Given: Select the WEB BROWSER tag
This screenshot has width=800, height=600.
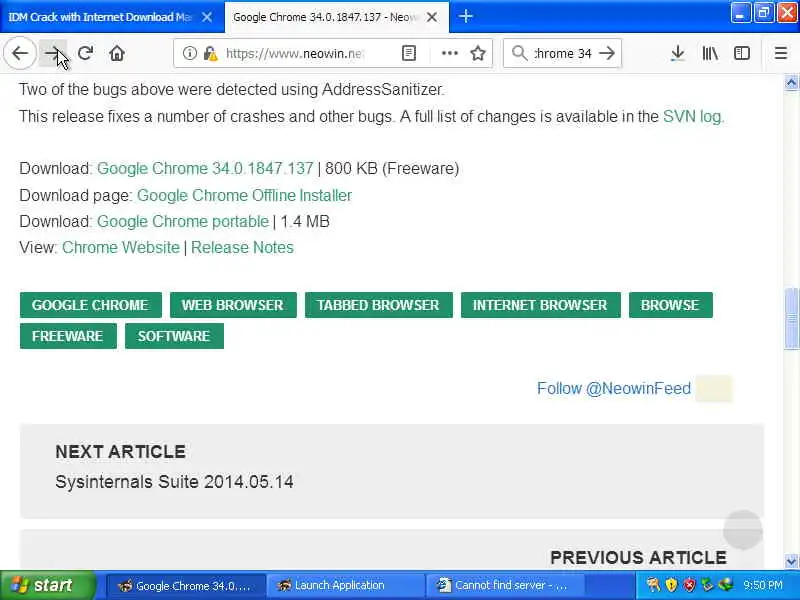Looking at the screenshot, I should [x=233, y=305].
